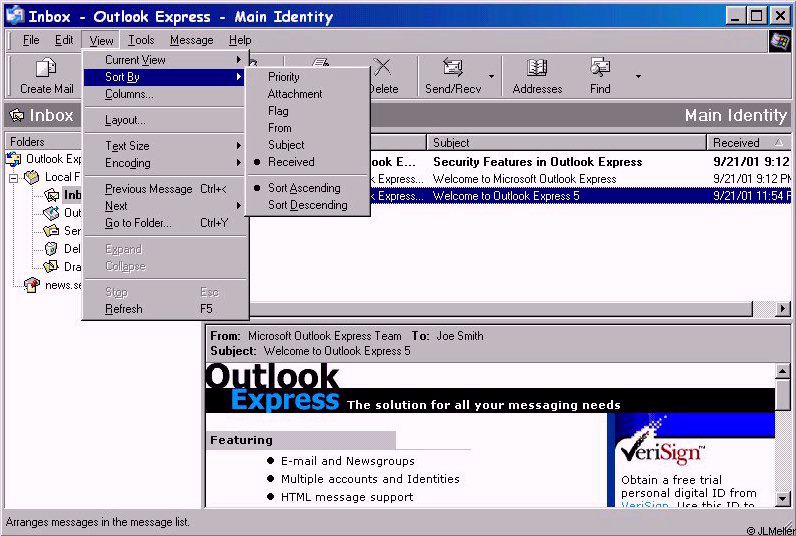Select the Deleted Items folder icon

click(x=51, y=249)
